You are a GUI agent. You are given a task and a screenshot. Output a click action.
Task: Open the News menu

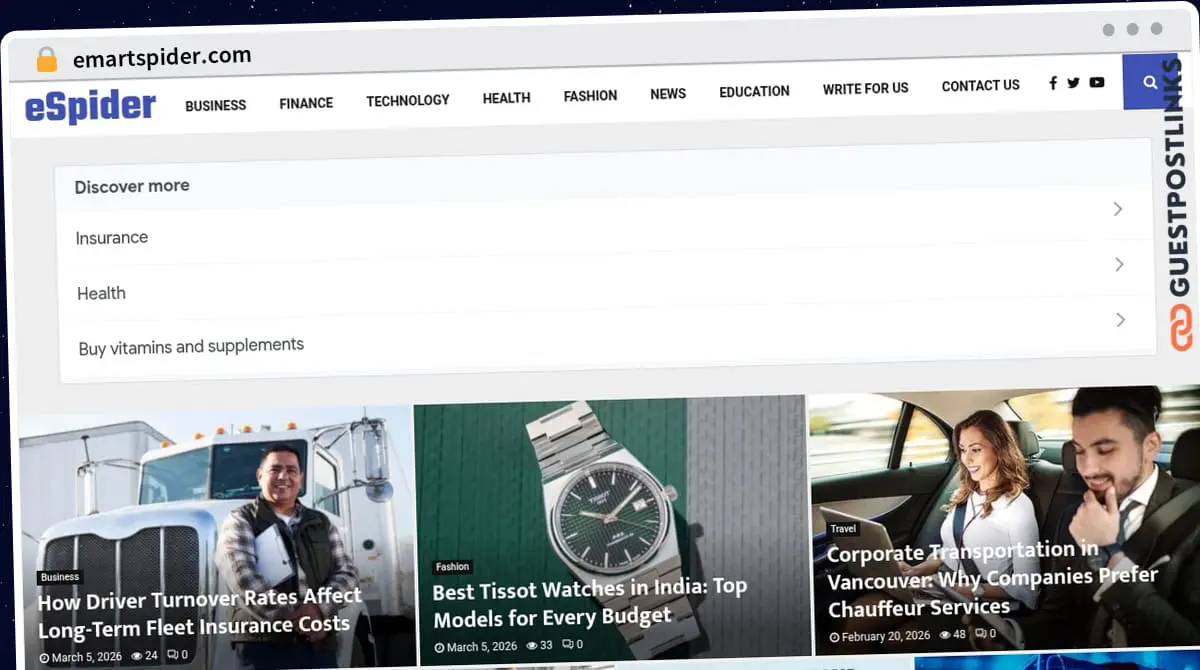[668, 94]
